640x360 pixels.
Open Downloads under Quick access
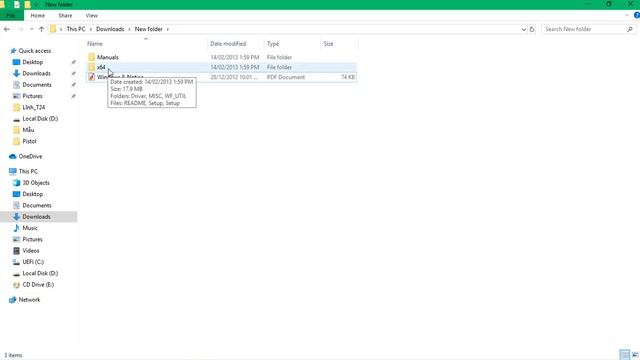[36, 73]
